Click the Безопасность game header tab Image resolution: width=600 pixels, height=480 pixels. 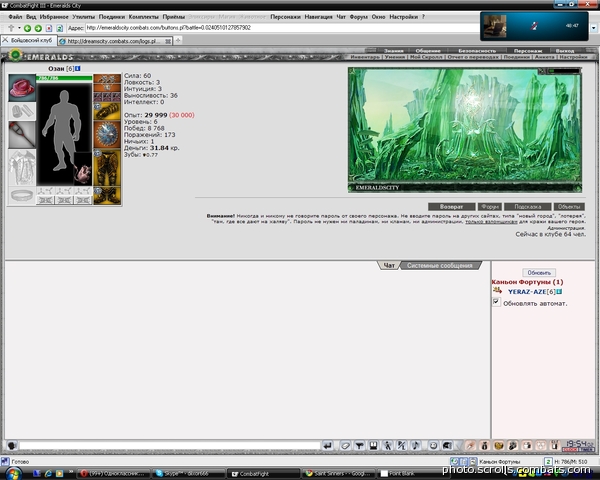coord(477,51)
